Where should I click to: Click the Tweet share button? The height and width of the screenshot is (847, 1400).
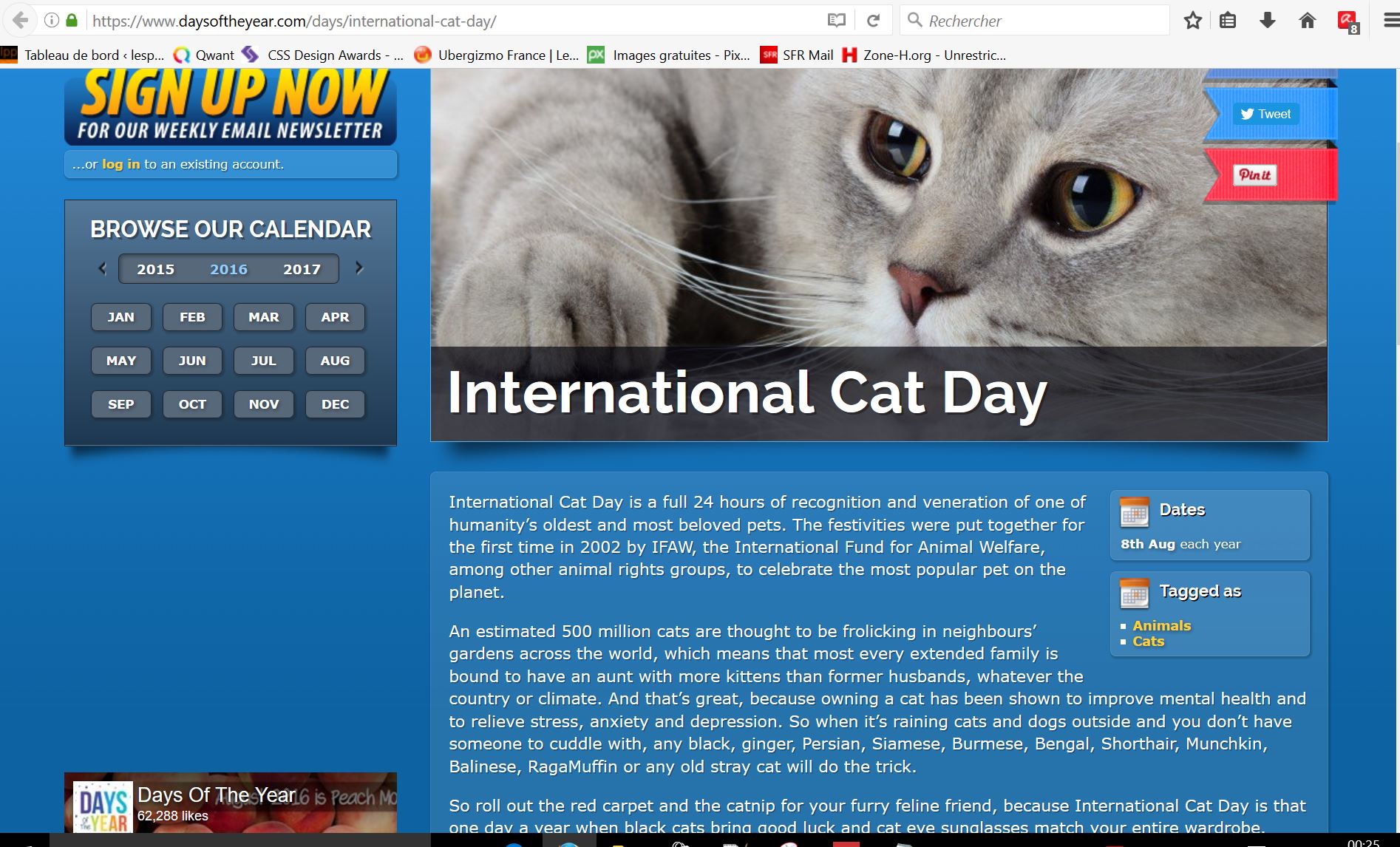[x=1265, y=114]
